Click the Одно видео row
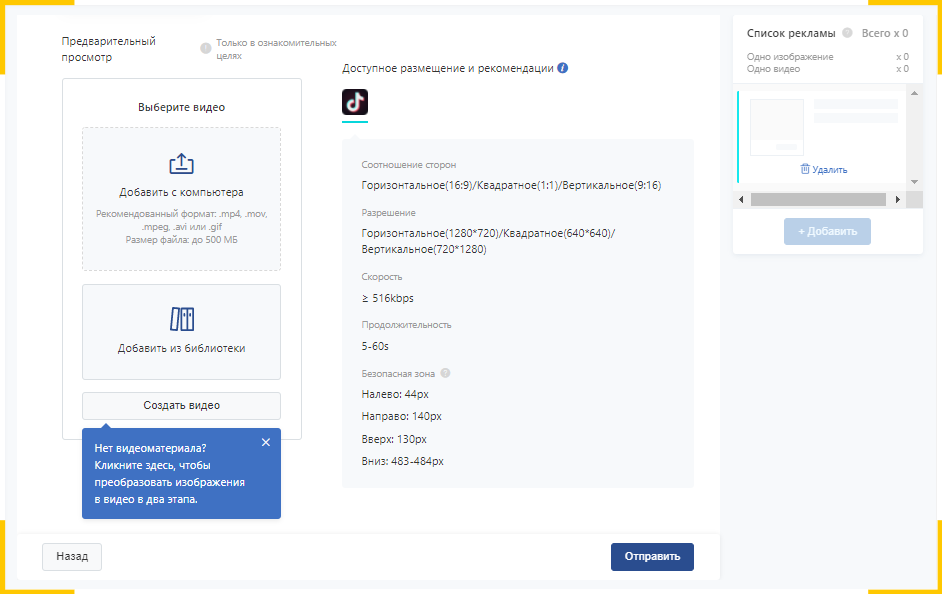The height and width of the screenshot is (594, 942). pyautogui.click(x=827, y=68)
